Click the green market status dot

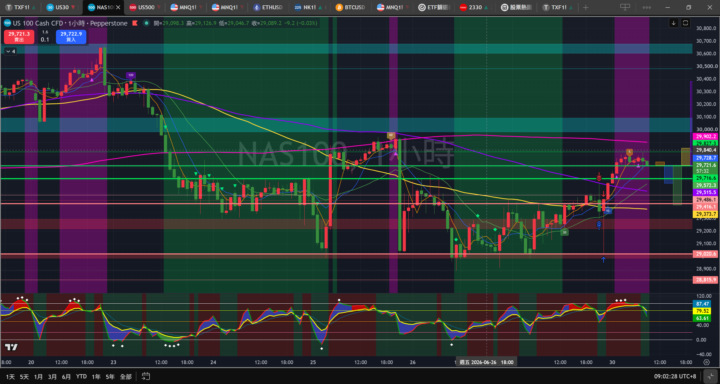[146, 23]
